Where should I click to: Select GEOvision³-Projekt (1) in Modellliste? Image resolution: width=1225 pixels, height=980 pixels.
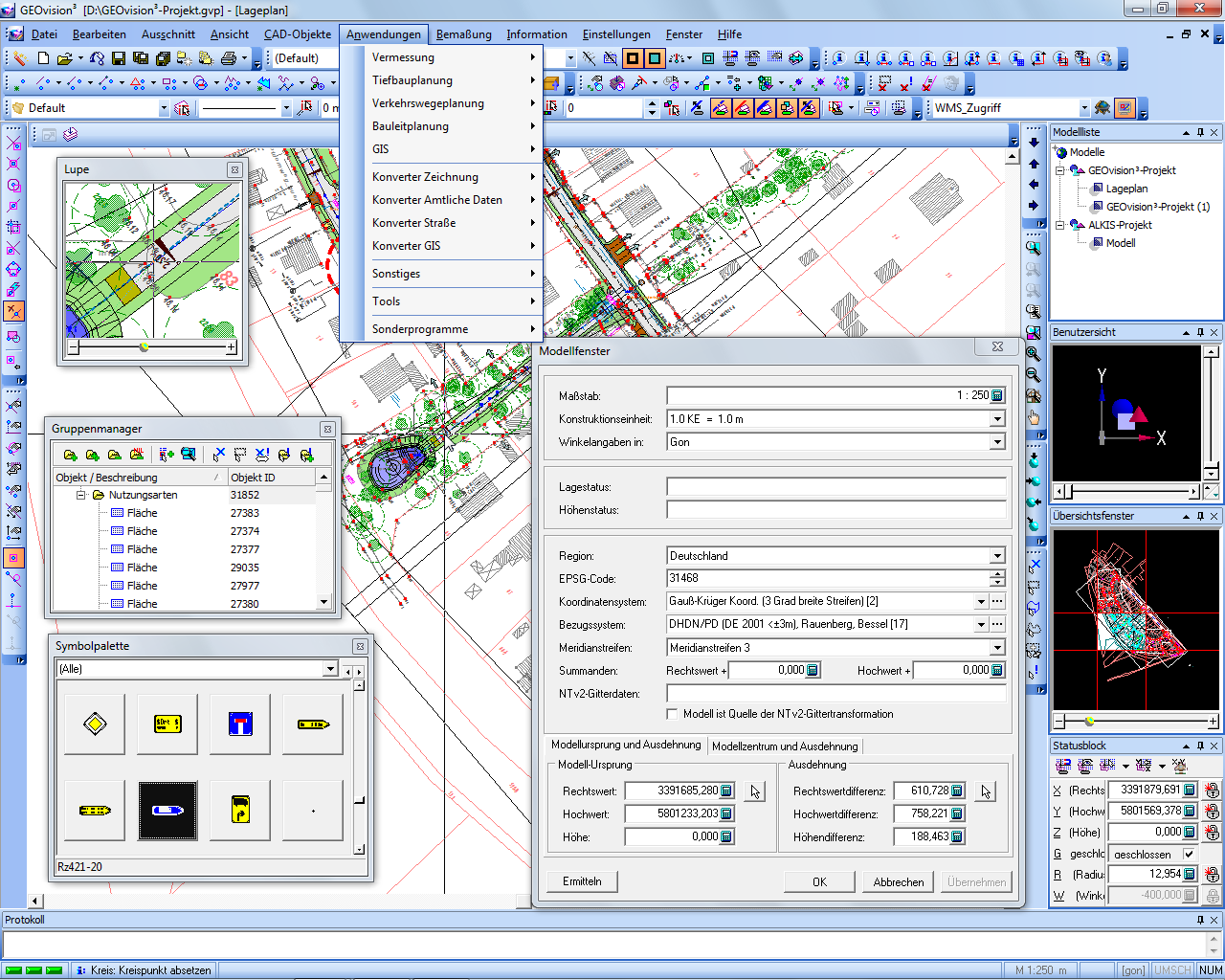(x=1158, y=207)
